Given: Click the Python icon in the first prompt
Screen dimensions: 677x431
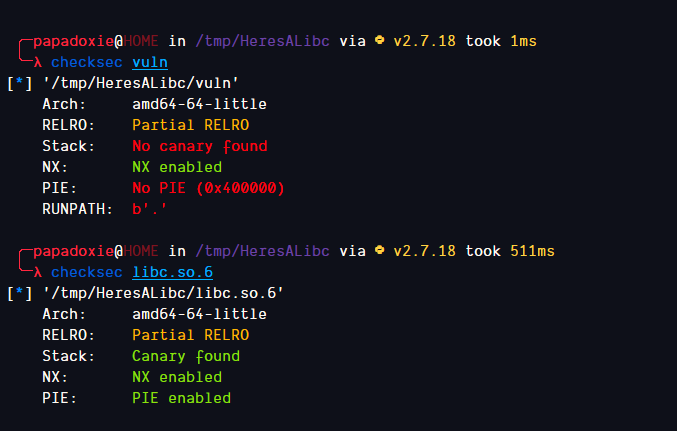Looking at the screenshot, I should pyautogui.click(x=380, y=40).
